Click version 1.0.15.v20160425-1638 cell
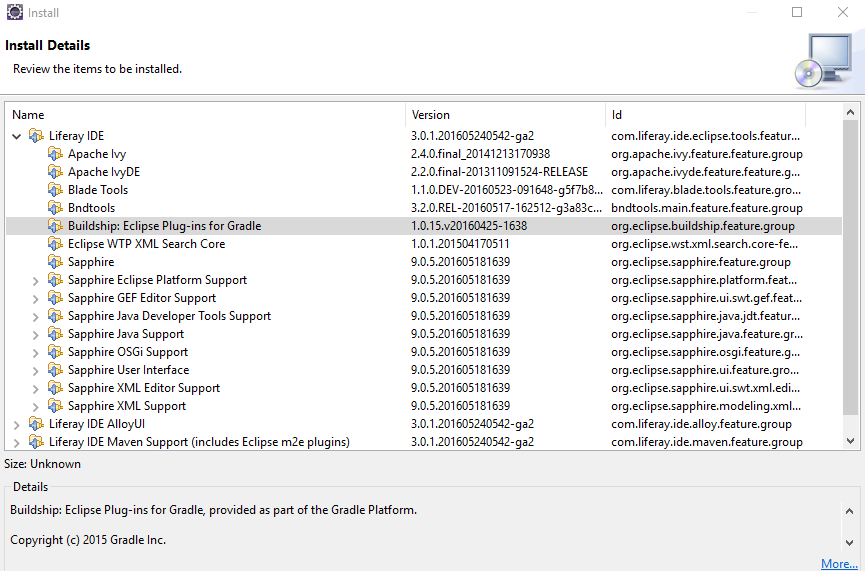Screen dimensions: 865x571 [469, 226]
